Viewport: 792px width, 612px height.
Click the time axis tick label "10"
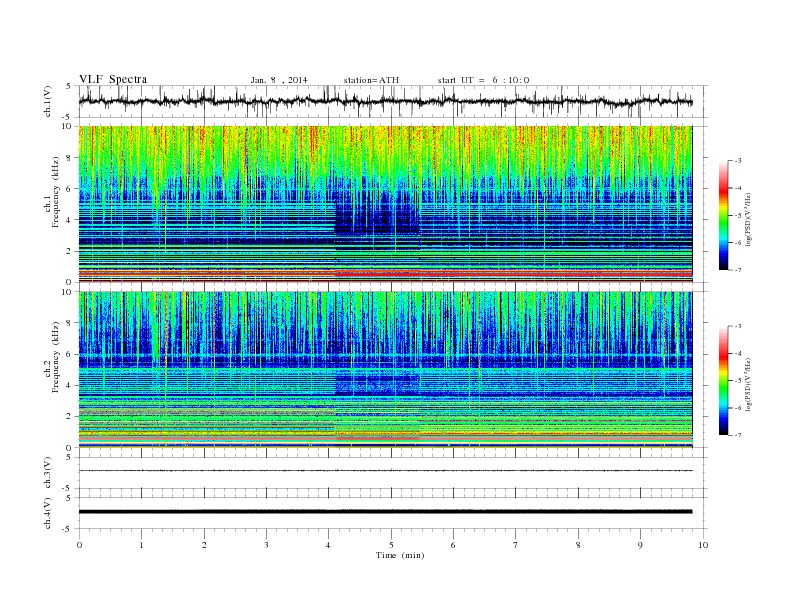click(x=703, y=545)
